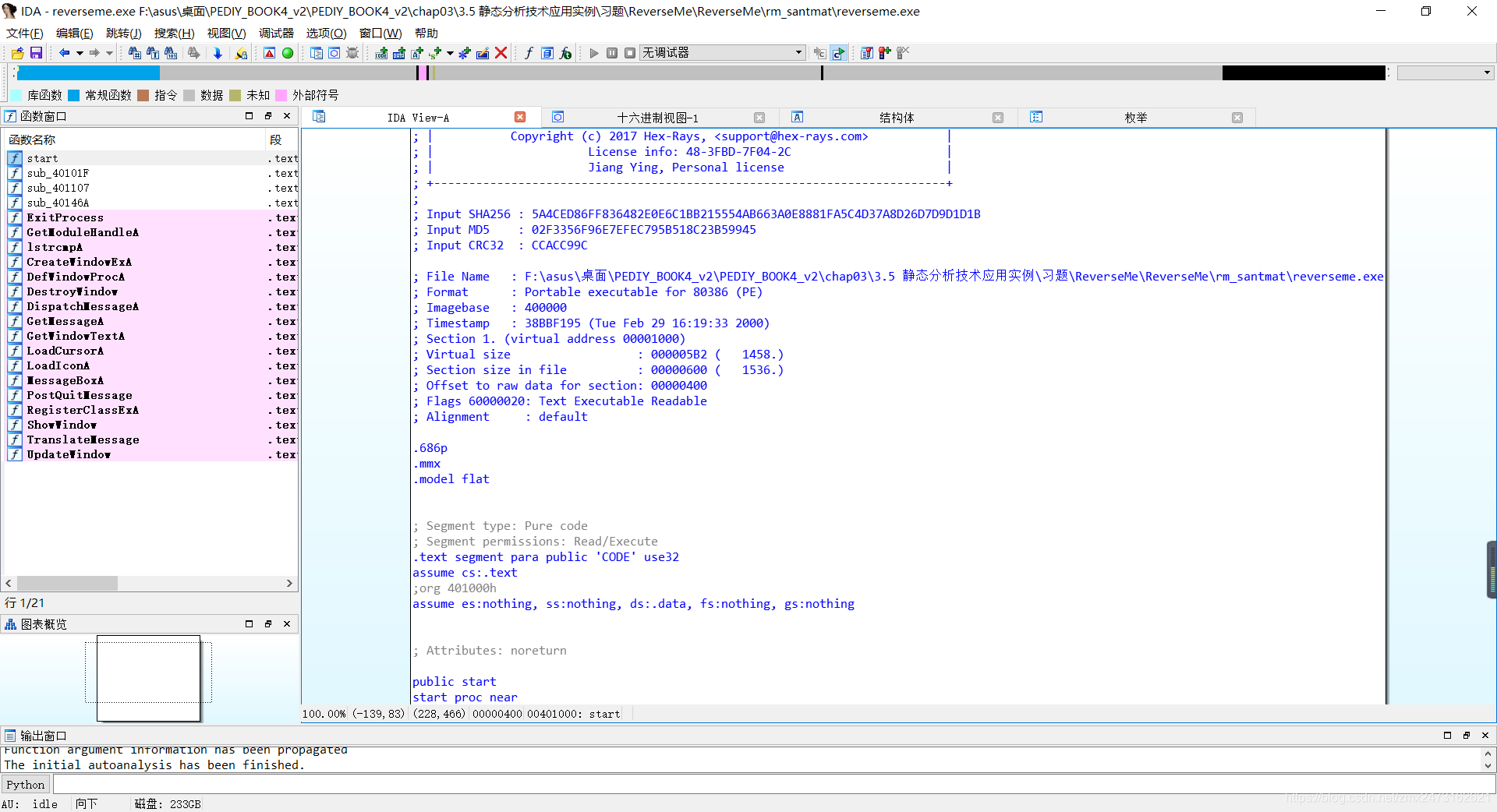Click the delete breakpoint gray icon
Image resolution: width=1497 pixels, height=812 pixels.
tap(903, 53)
